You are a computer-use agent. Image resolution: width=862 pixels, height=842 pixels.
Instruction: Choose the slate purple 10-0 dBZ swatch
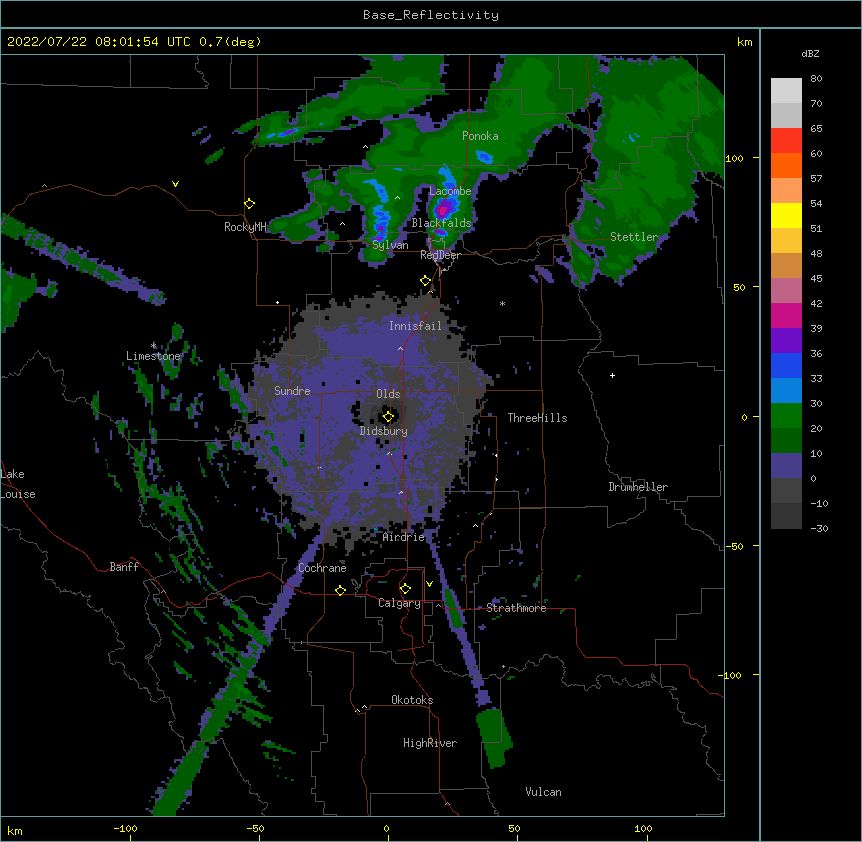tap(786, 466)
